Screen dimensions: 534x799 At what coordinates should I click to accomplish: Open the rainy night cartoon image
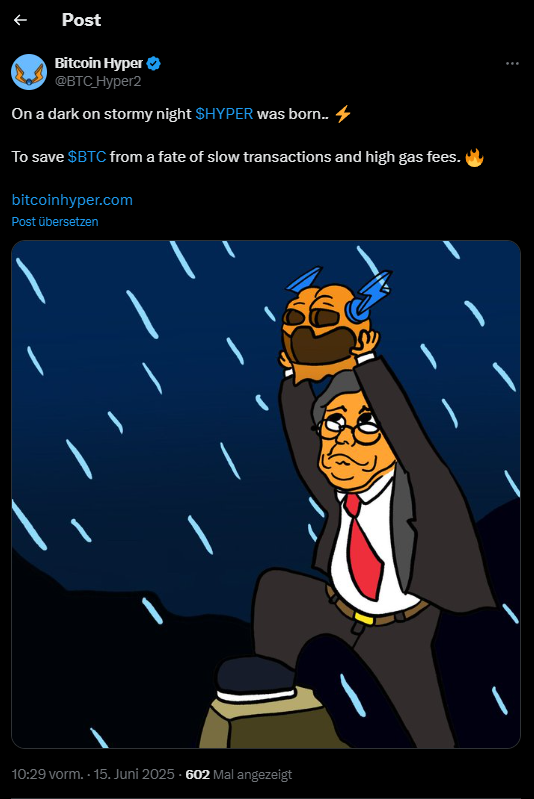click(x=266, y=494)
